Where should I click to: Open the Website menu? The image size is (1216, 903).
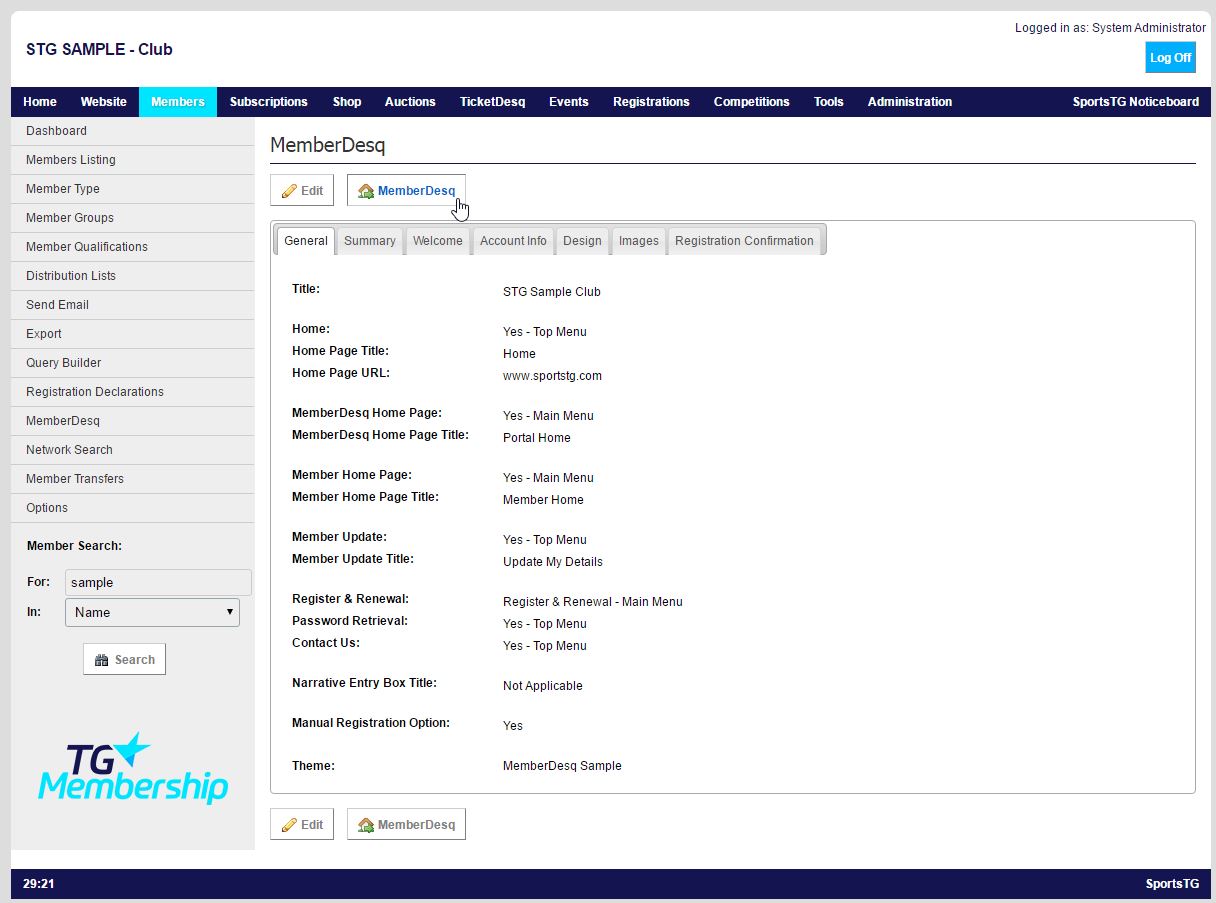(x=104, y=102)
